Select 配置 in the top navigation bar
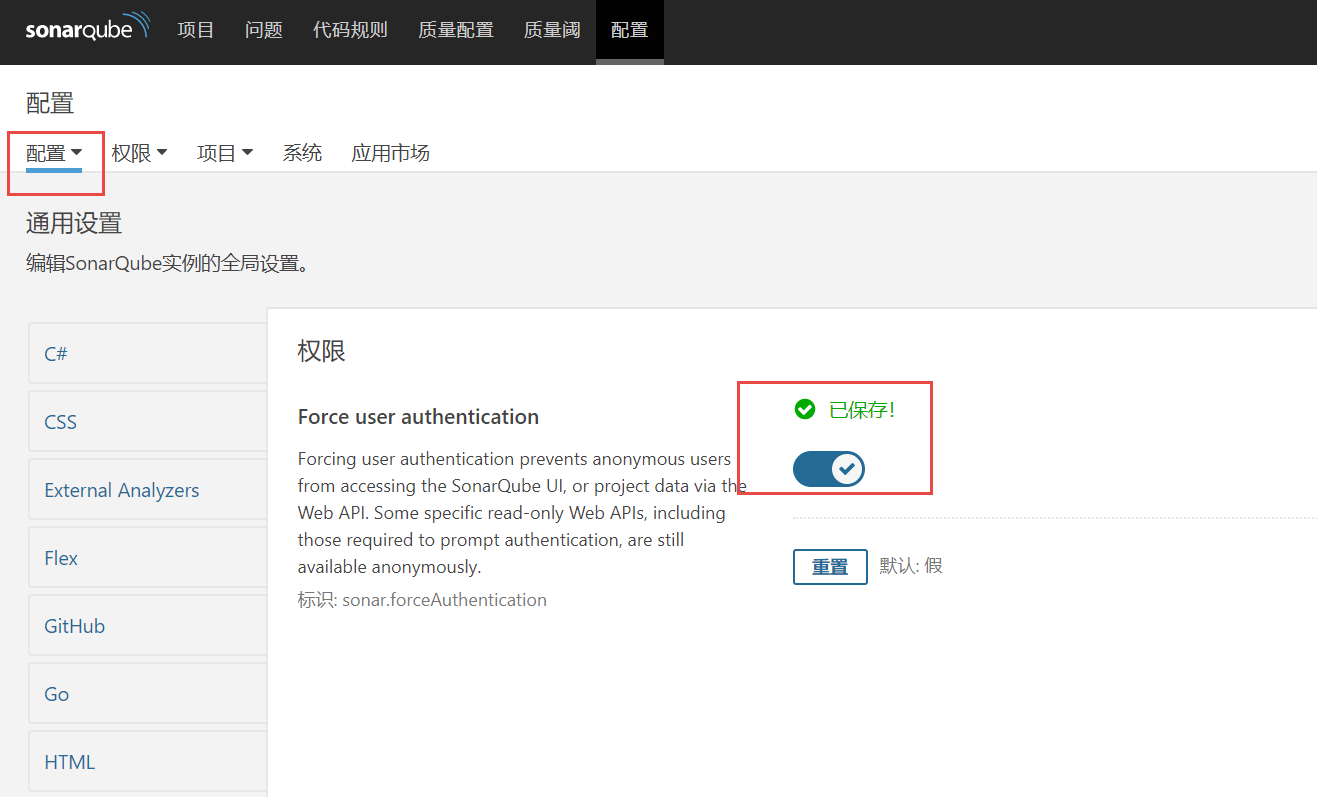The height and width of the screenshot is (797, 1317). 629,30
